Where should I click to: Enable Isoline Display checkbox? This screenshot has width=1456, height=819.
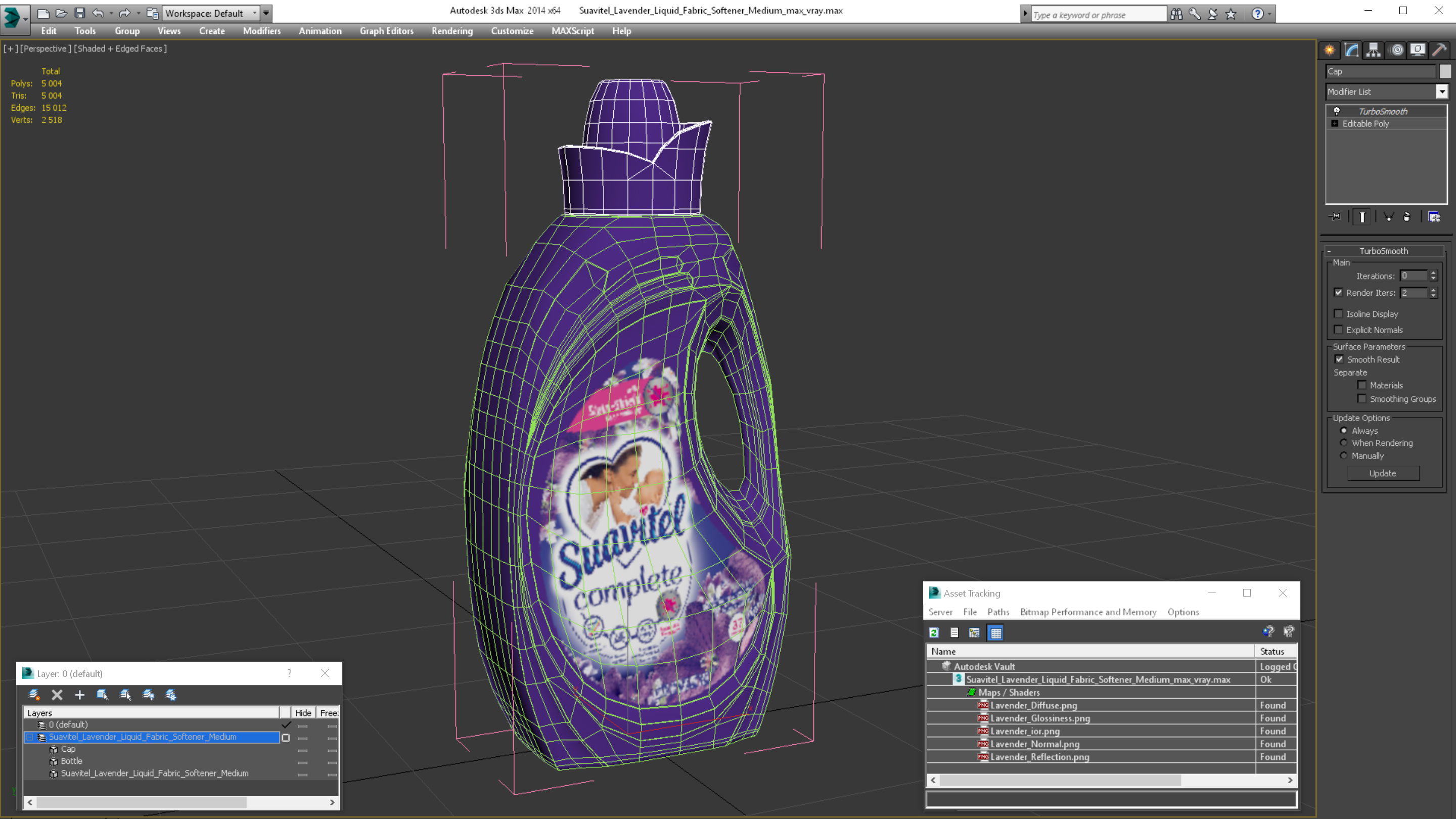1338,313
